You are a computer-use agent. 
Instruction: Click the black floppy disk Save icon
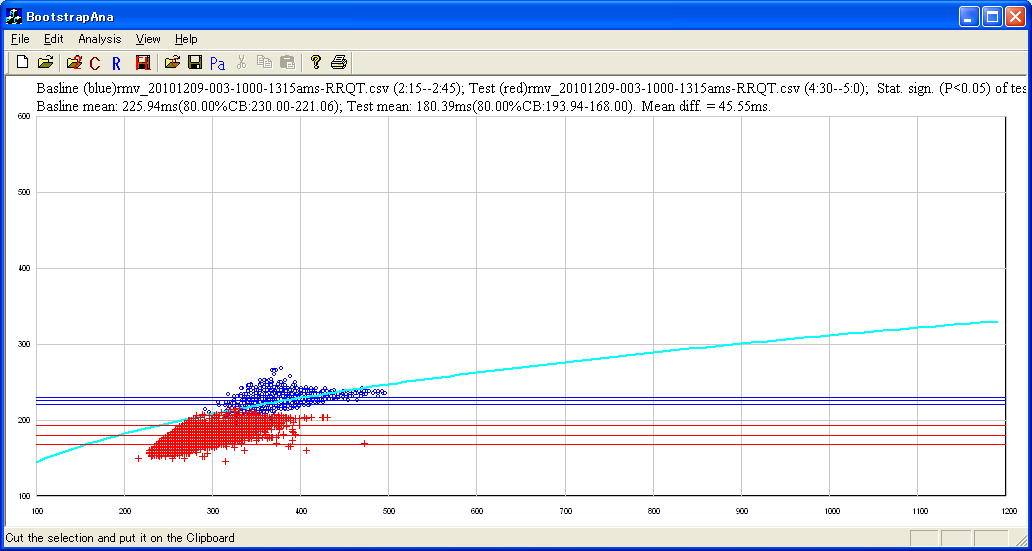195,63
